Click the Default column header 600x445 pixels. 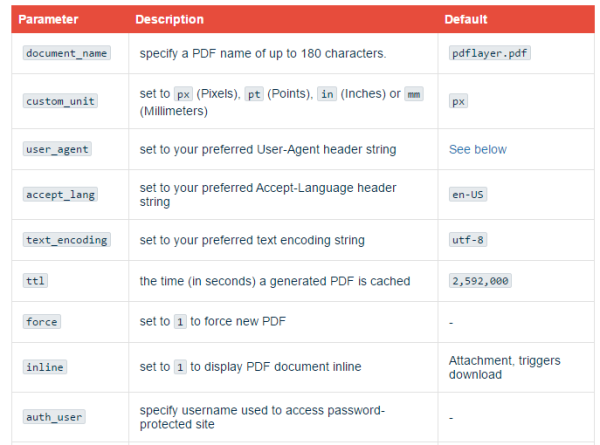tap(468, 19)
